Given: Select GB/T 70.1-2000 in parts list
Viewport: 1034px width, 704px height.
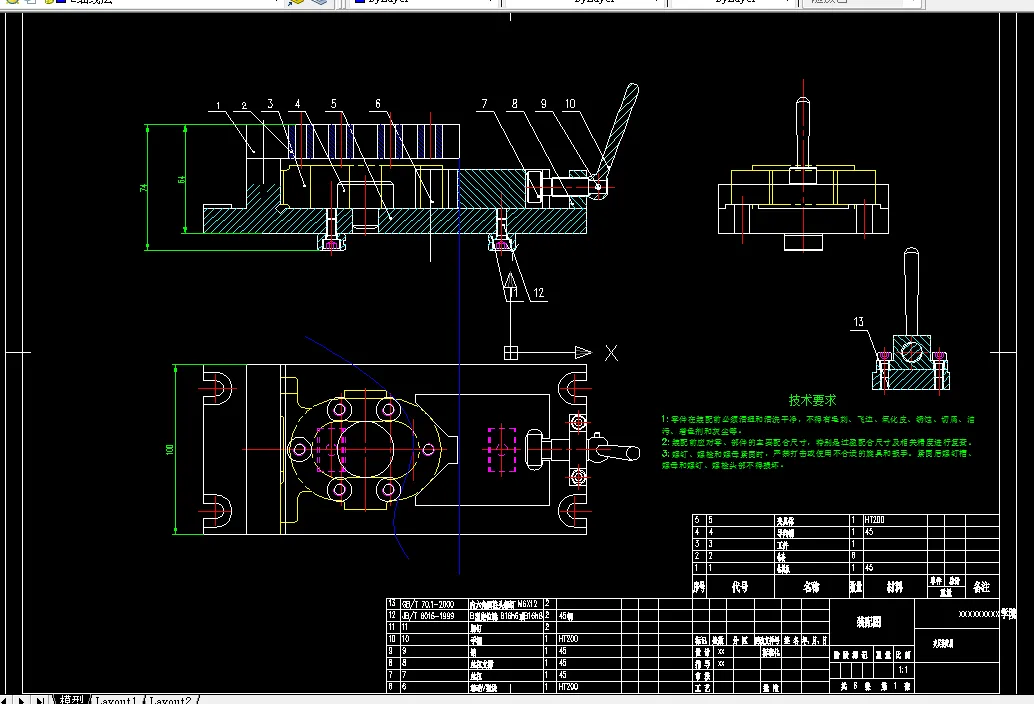Looking at the screenshot, I should [x=427, y=604].
